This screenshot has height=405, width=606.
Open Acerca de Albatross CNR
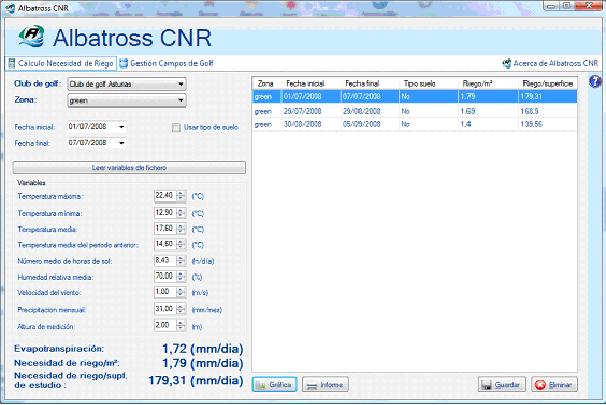pyautogui.click(x=550, y=63)
